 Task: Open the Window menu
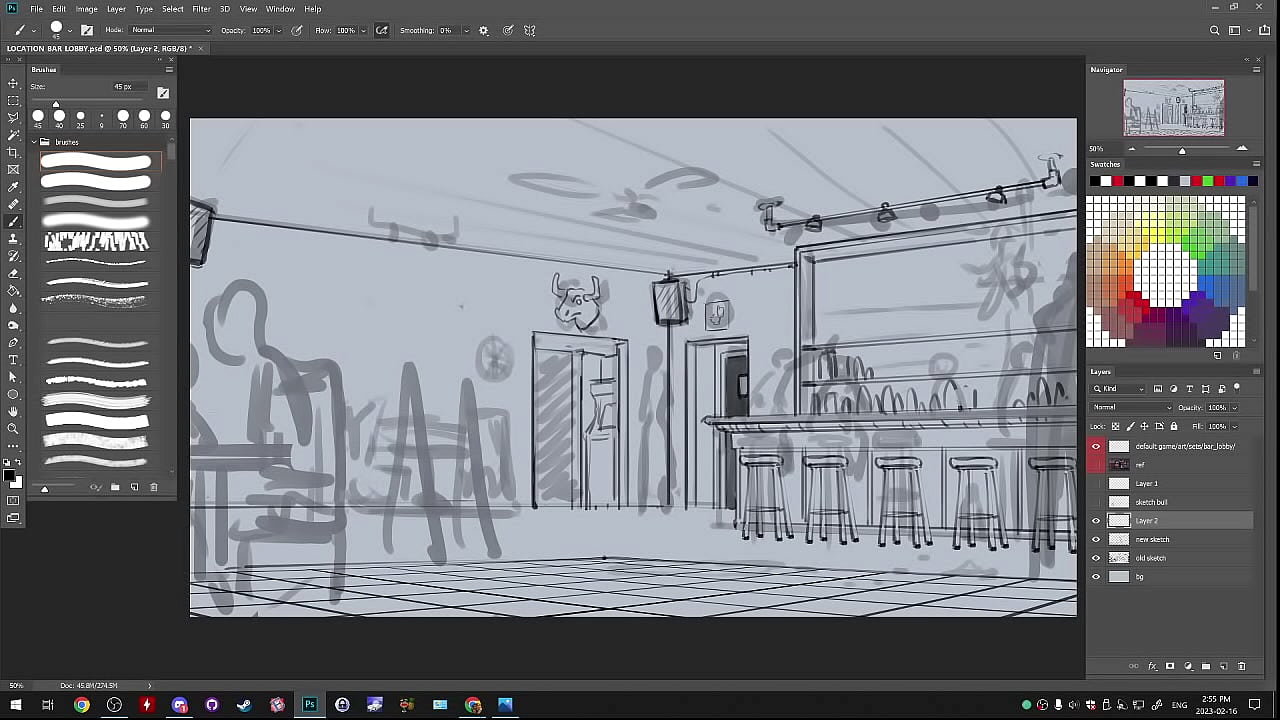pos(280,9)
